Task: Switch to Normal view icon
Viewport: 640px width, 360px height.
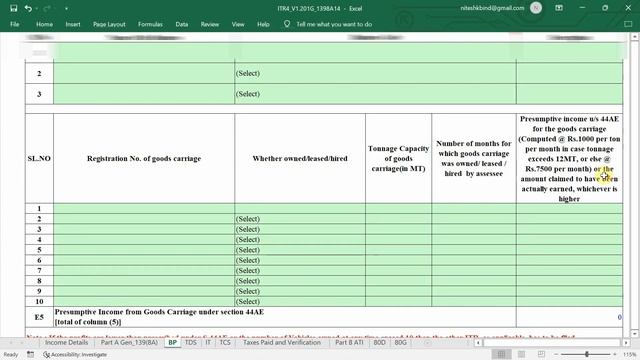Action: tap(501, 354)
